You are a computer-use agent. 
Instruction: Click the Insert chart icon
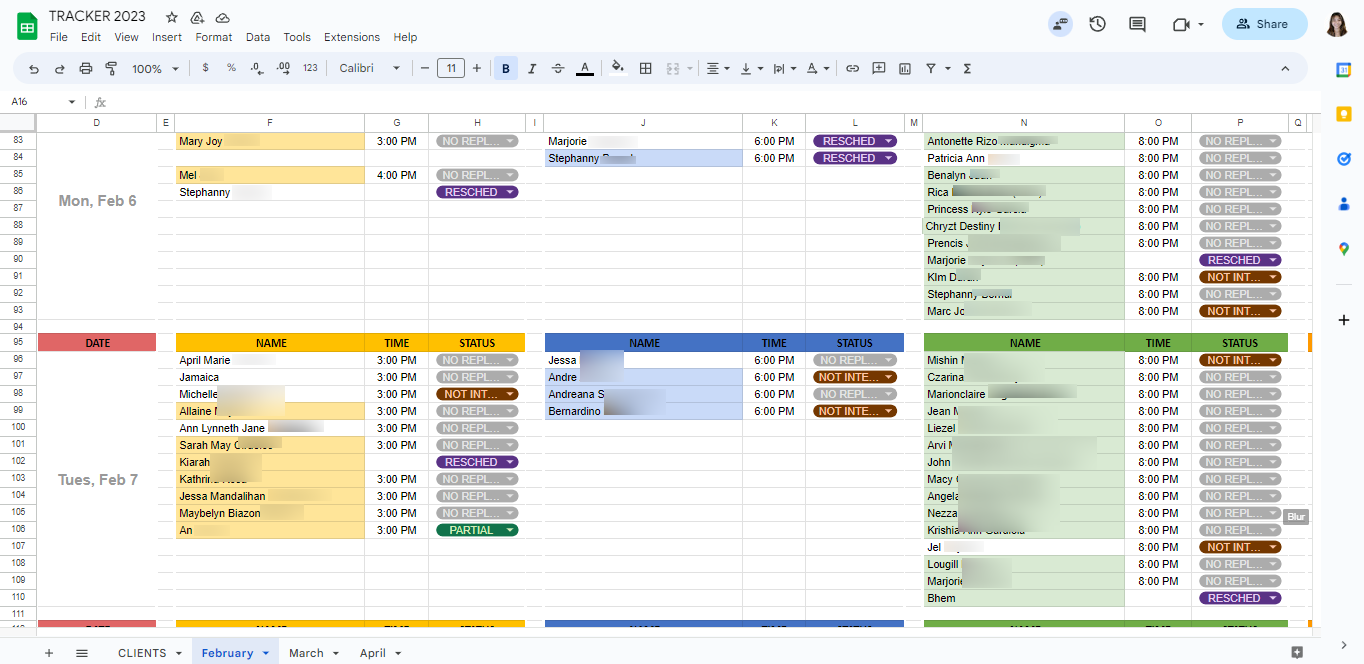[x=905, y=69]
